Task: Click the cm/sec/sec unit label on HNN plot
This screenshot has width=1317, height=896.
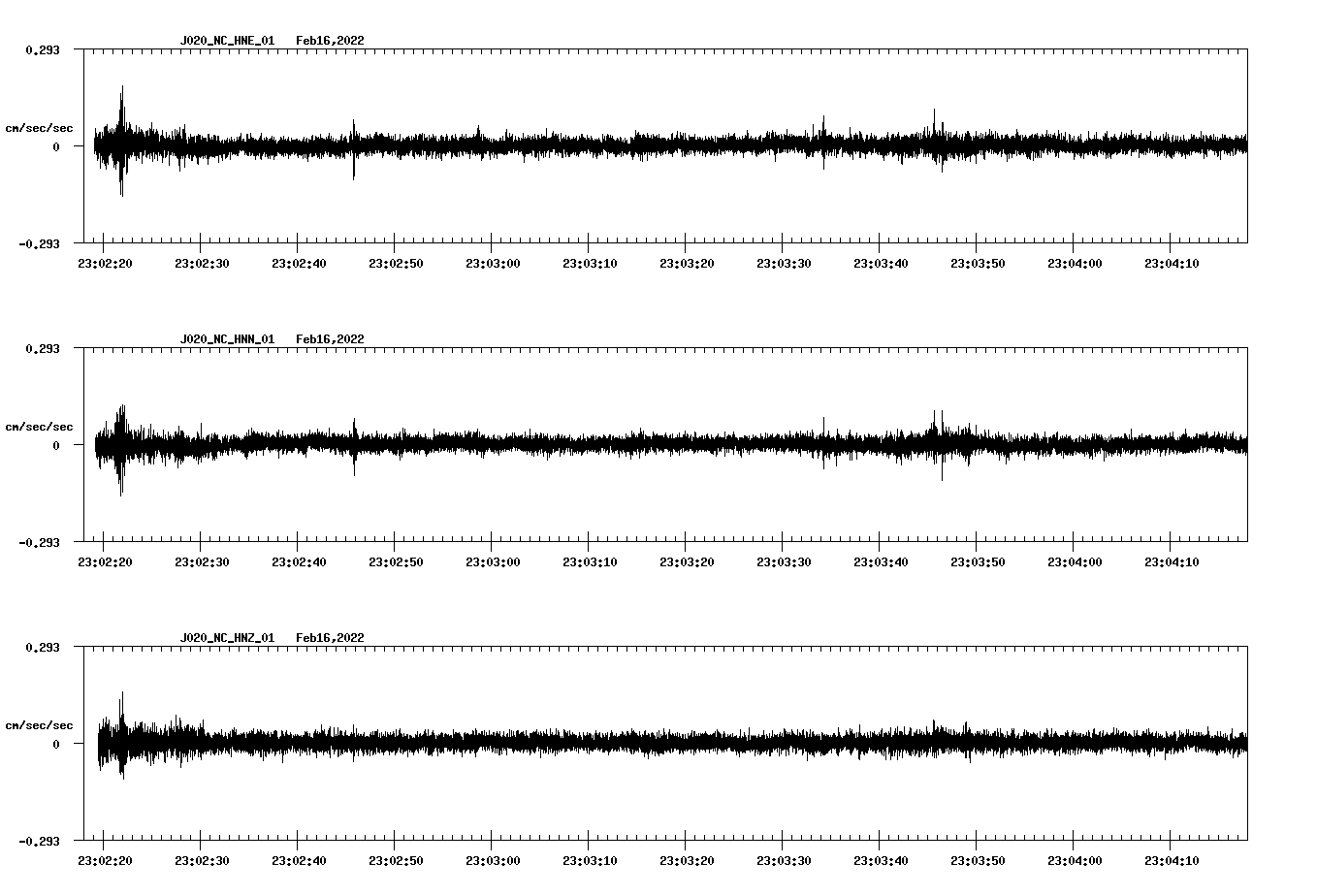Action: [39, 428]
